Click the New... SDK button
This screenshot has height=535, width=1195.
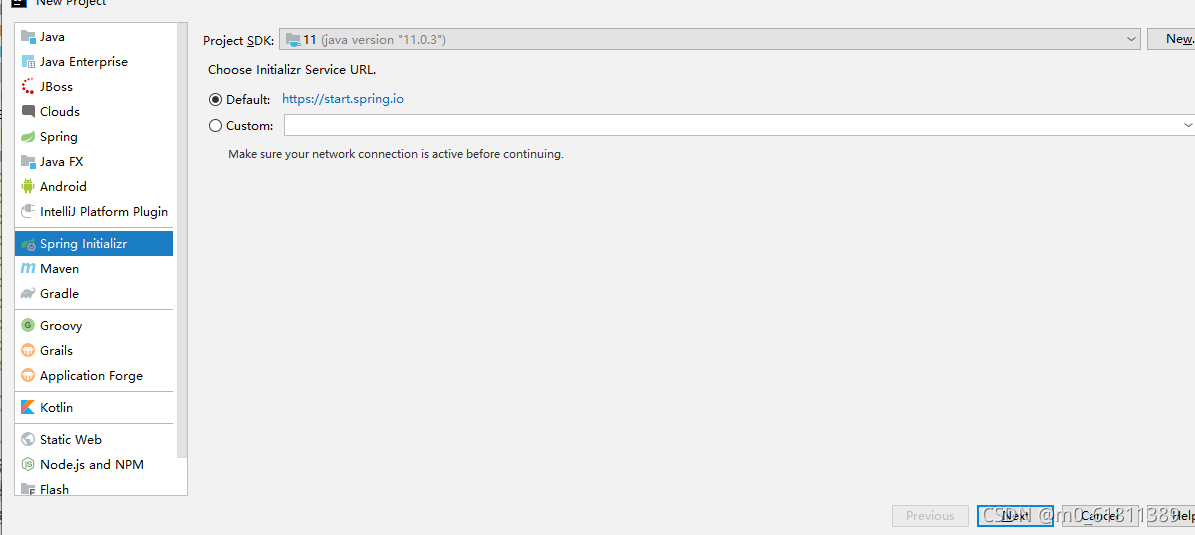tap(1171, 39)
